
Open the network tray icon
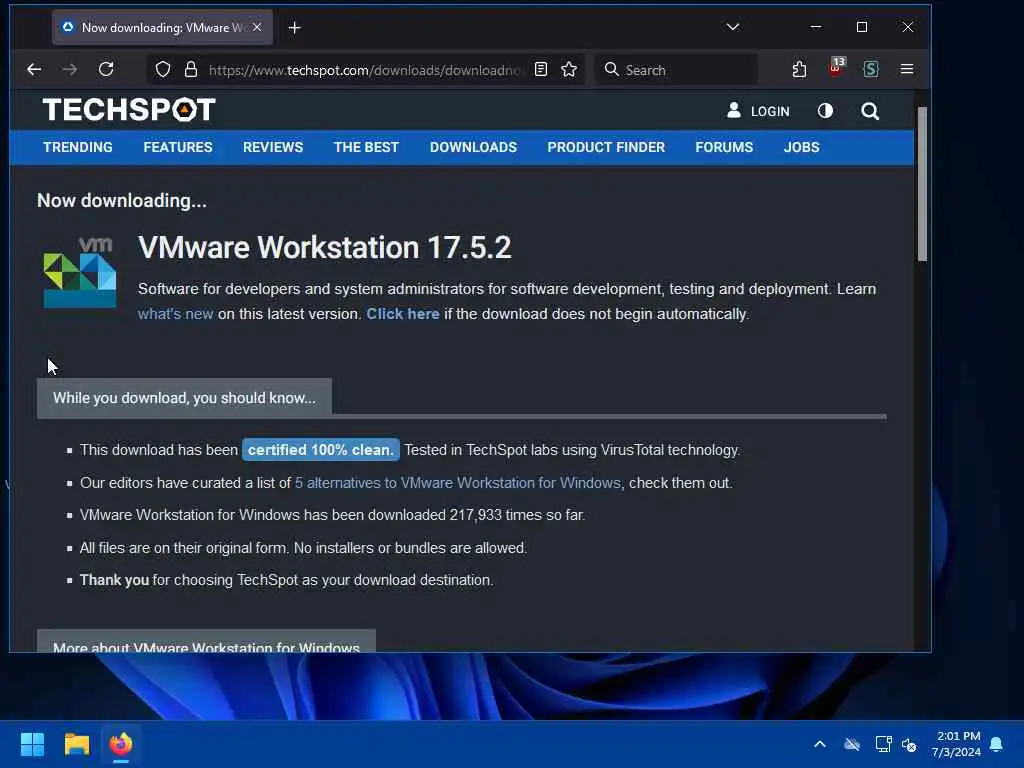tap(883, 744)
